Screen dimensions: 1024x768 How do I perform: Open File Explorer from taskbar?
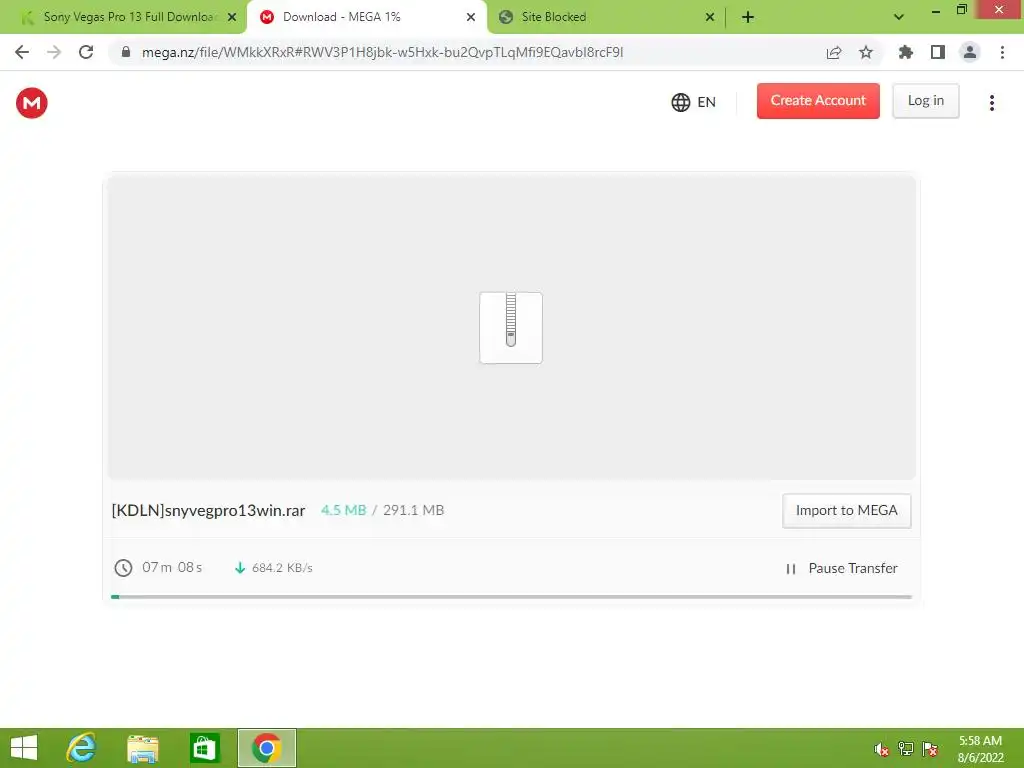pyautogui.click(x=142, y=748)
